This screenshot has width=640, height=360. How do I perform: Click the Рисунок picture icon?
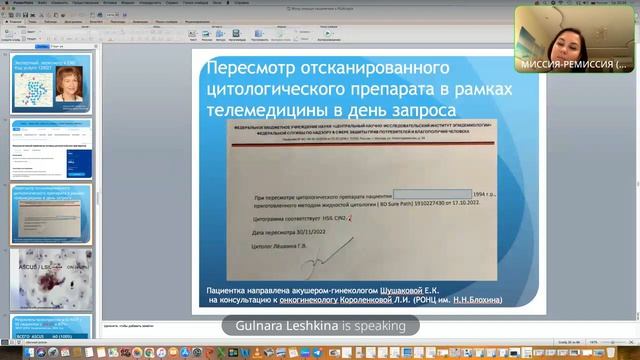[207, 35]
